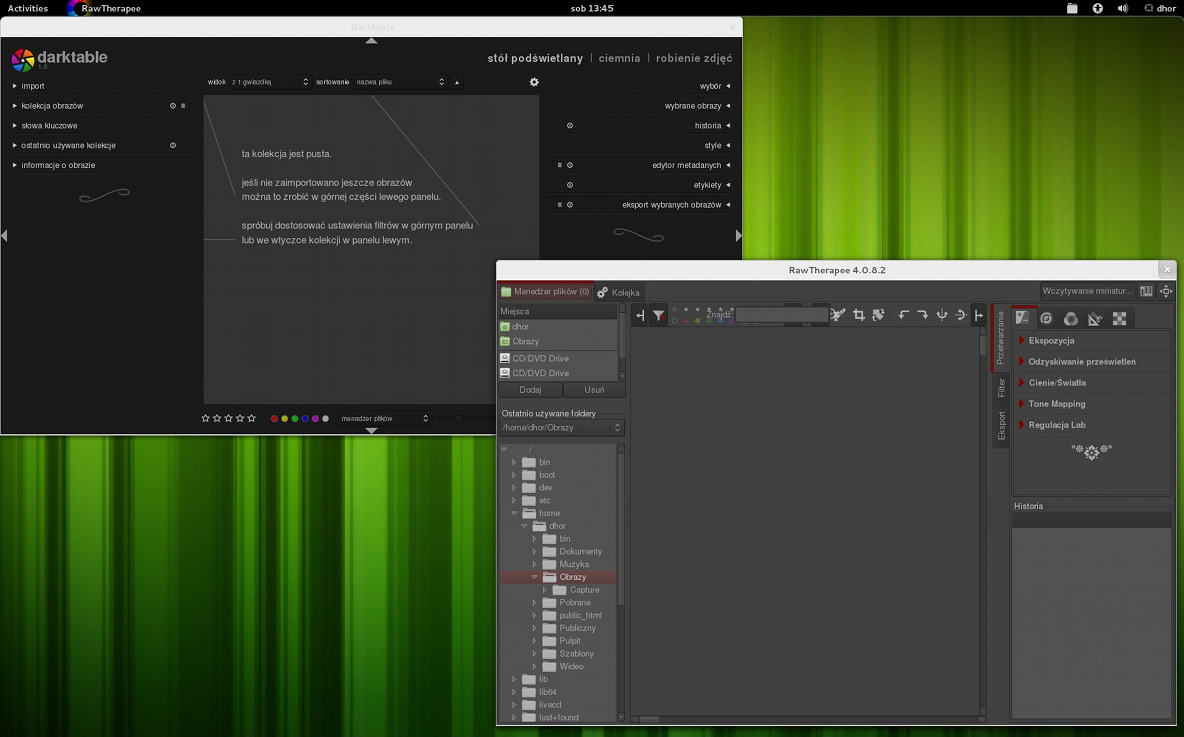The image size is (1184, 737).
Task: Toggle sort order arrow in darktable
Action: (456, 82)
